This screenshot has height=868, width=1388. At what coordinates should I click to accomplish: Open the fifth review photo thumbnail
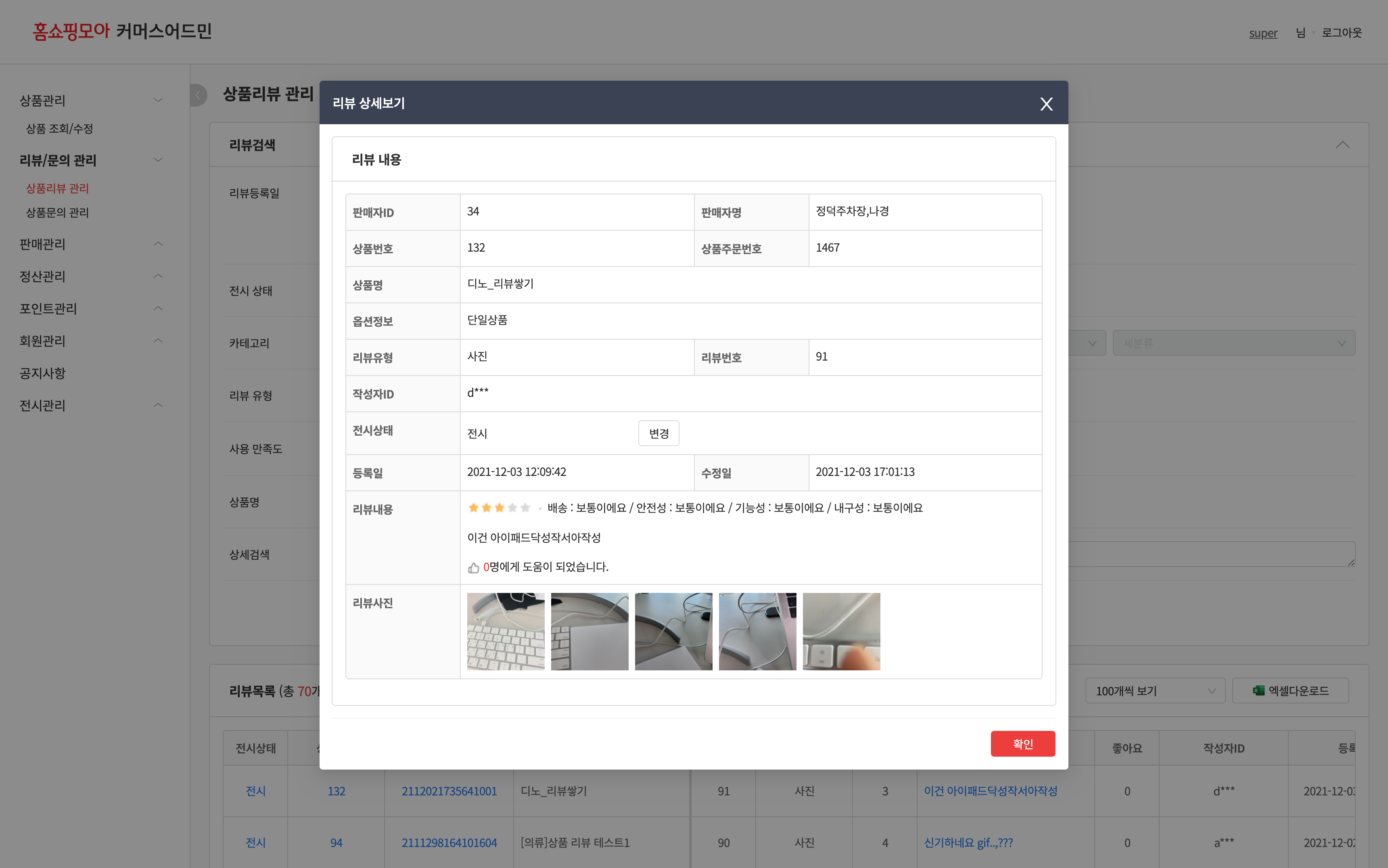coord(841,632)
